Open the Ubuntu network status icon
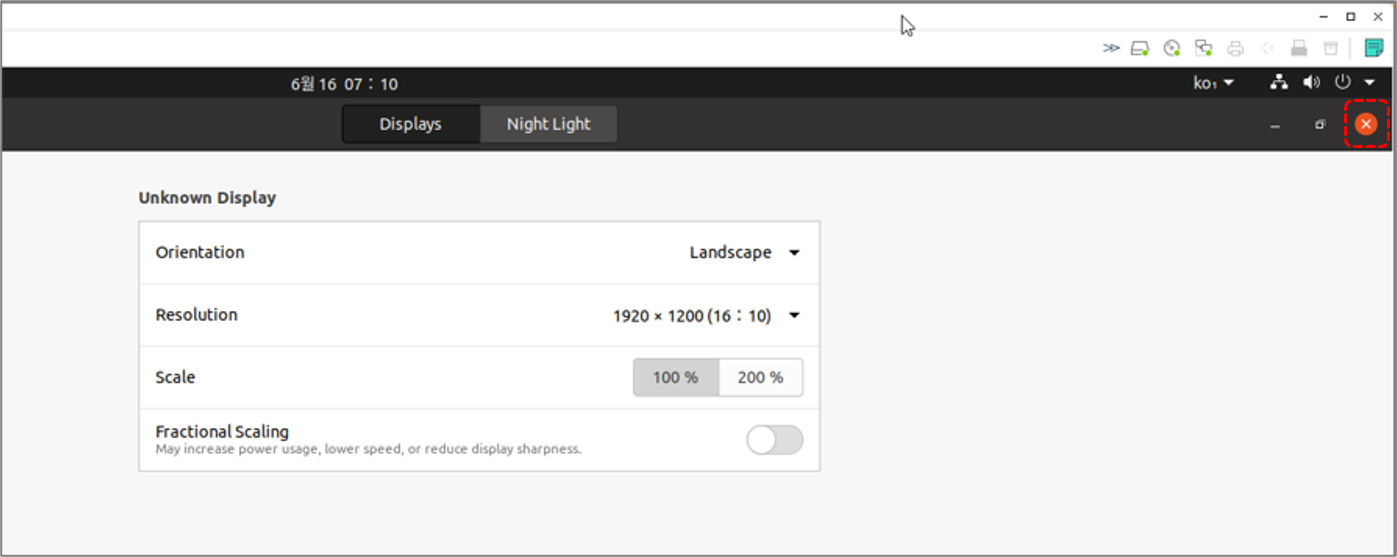This screenshot has height=557, width=1397. point(1279,83)
